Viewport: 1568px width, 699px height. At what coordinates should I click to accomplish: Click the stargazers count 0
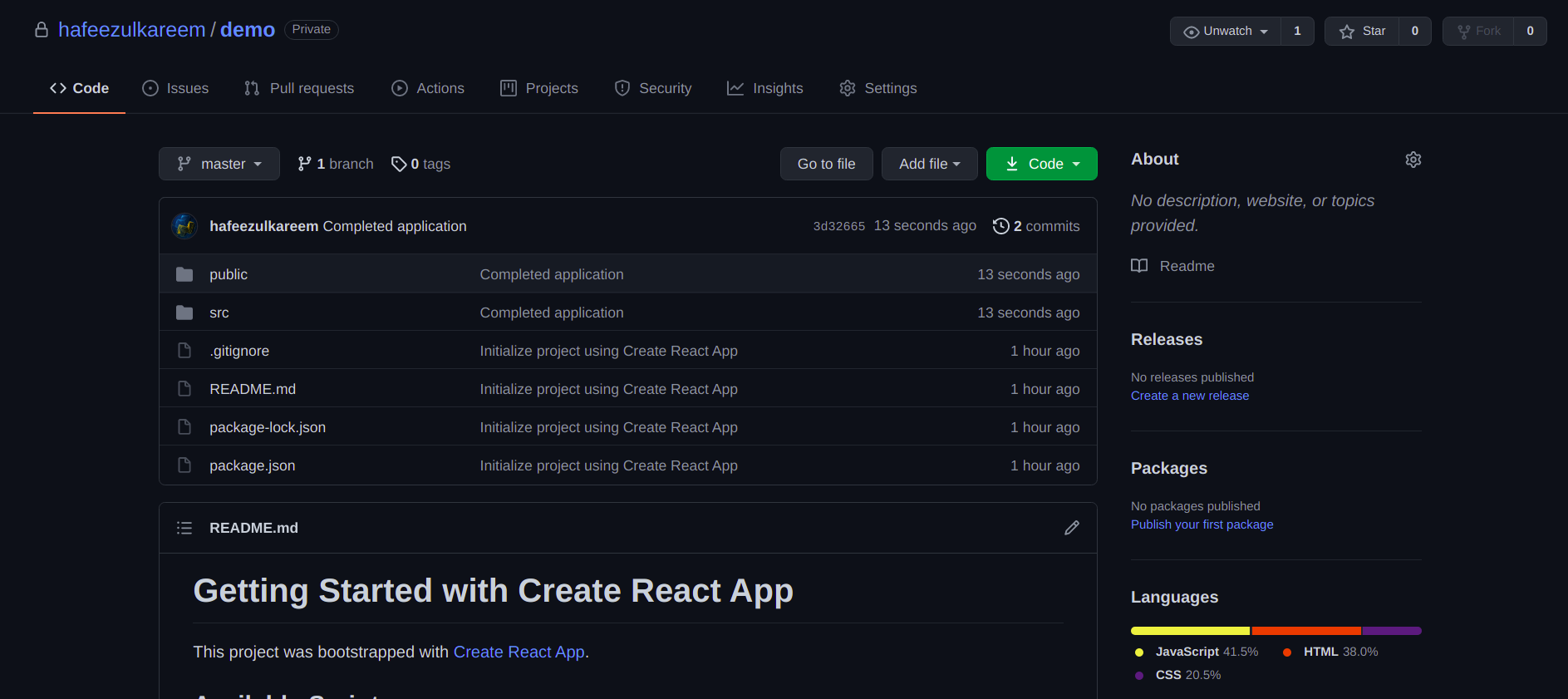pyautogui.click(x=1415, y=31)
